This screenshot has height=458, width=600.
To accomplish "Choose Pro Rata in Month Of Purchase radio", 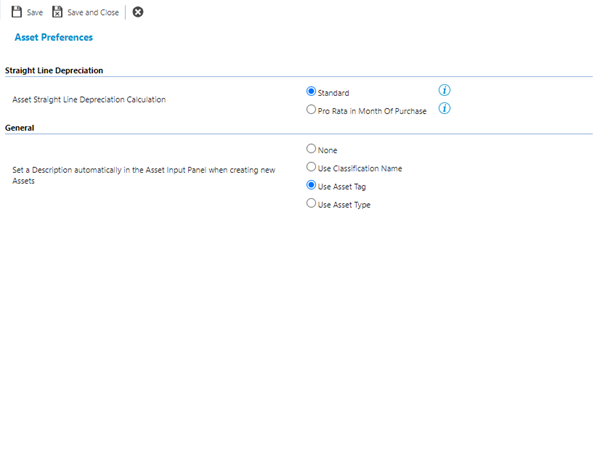I will pos(311,110).
